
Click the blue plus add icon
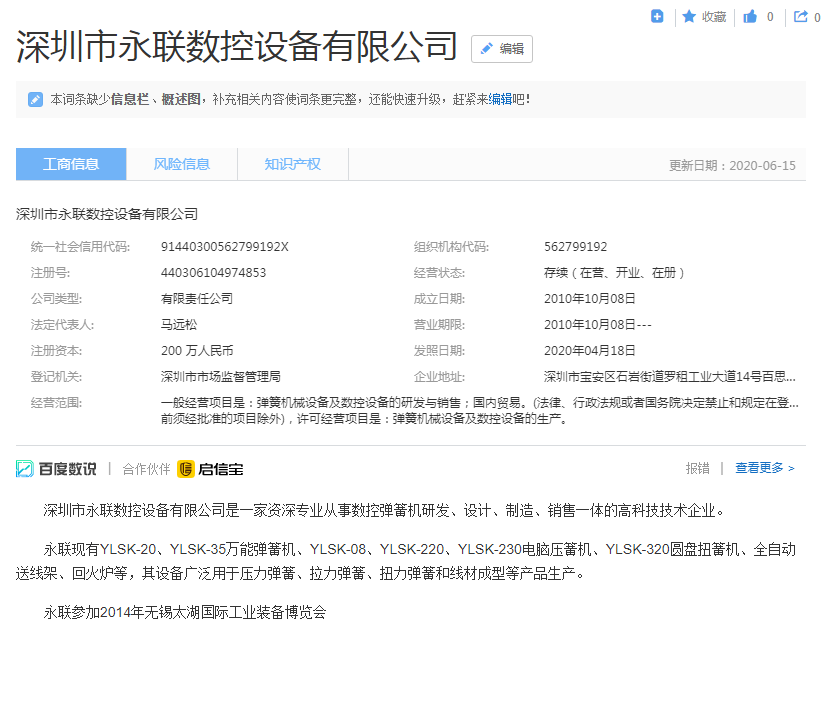click(x=657, y=16)
